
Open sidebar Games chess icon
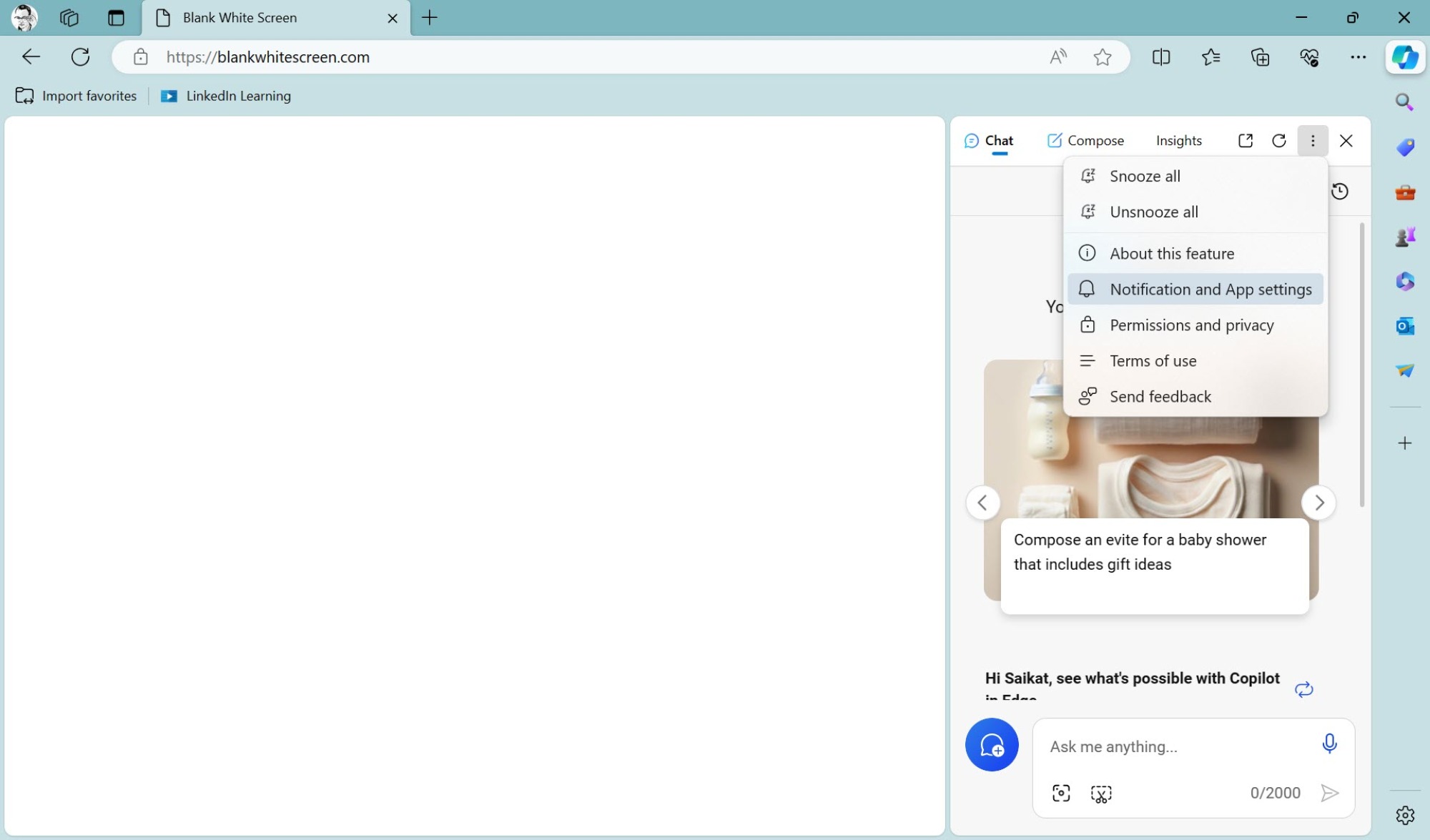[1405, 237]
